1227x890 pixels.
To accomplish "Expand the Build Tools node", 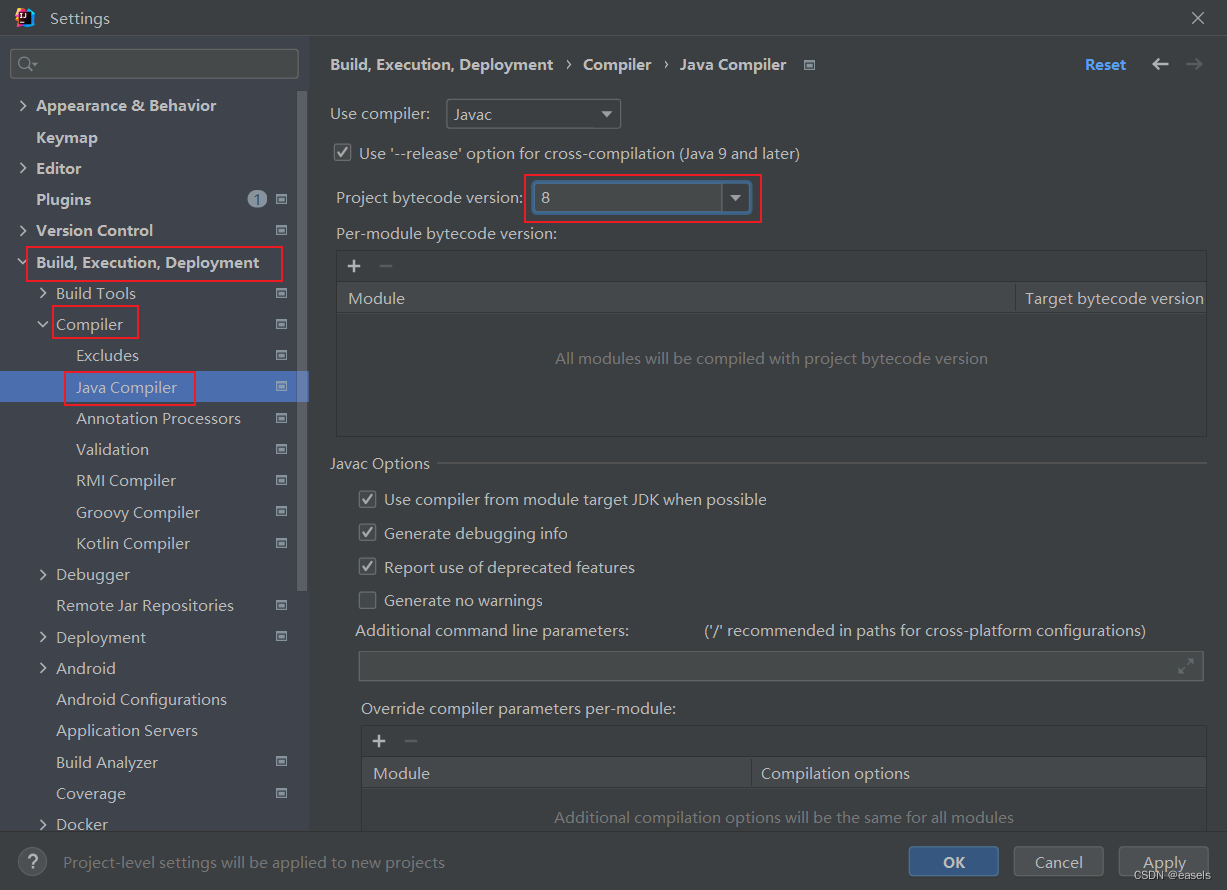I will (x=43, y=293).
